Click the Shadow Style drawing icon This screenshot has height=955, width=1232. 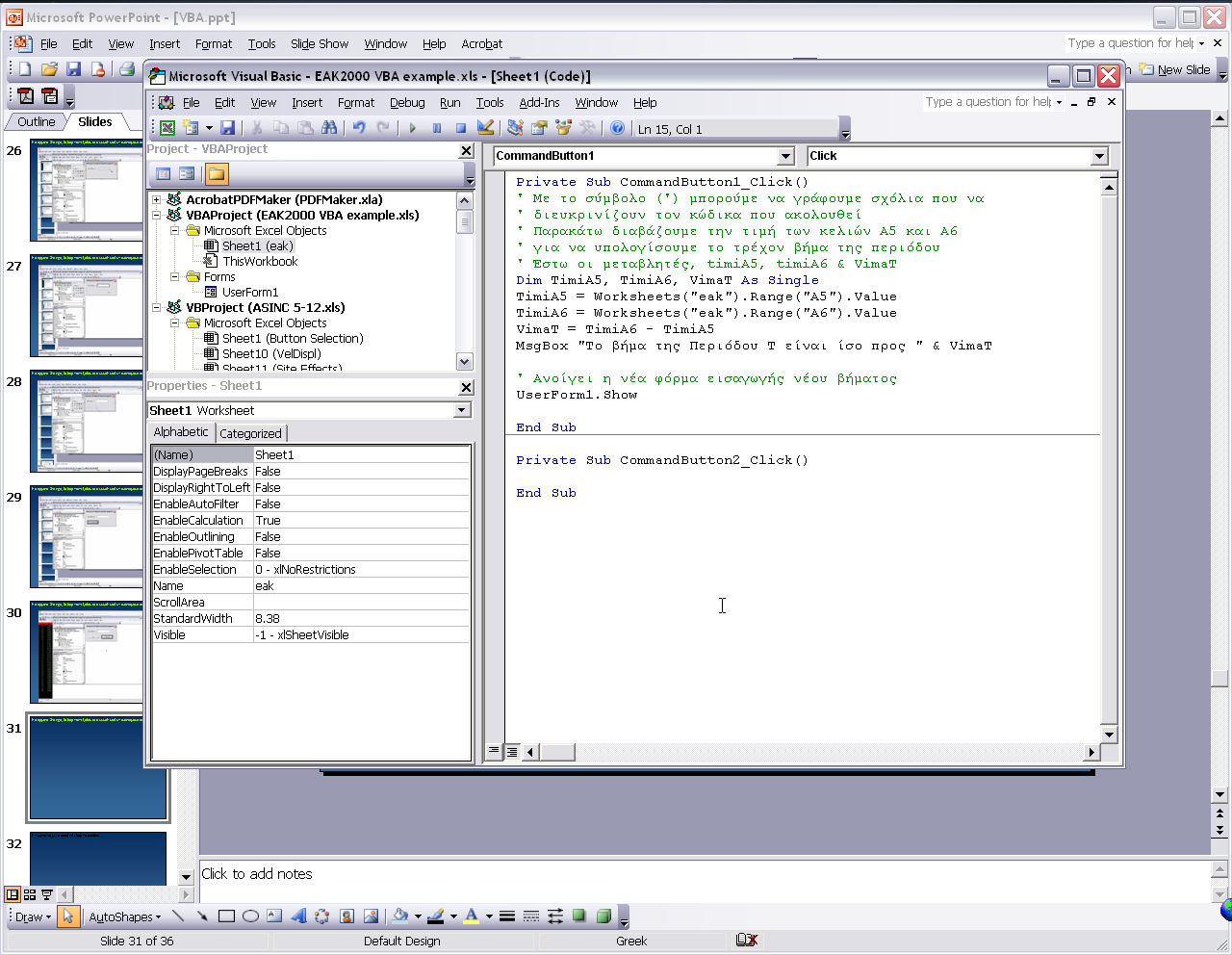pyautogui.click(x=579, y=916)
